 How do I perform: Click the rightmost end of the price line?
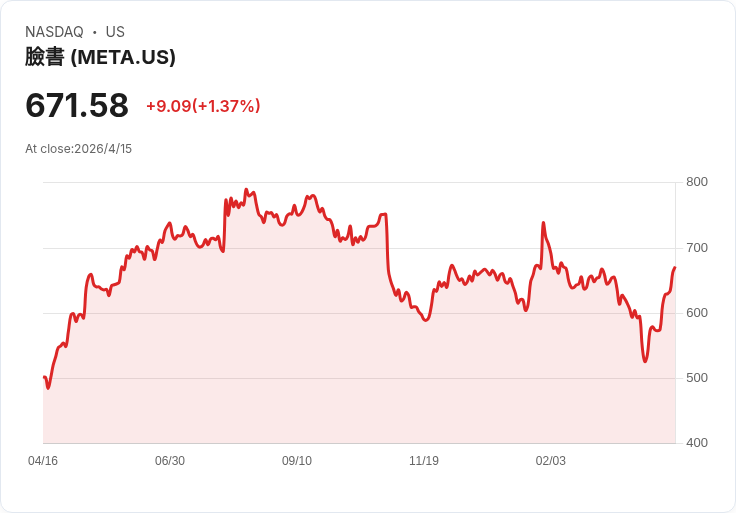coord(675,268)
